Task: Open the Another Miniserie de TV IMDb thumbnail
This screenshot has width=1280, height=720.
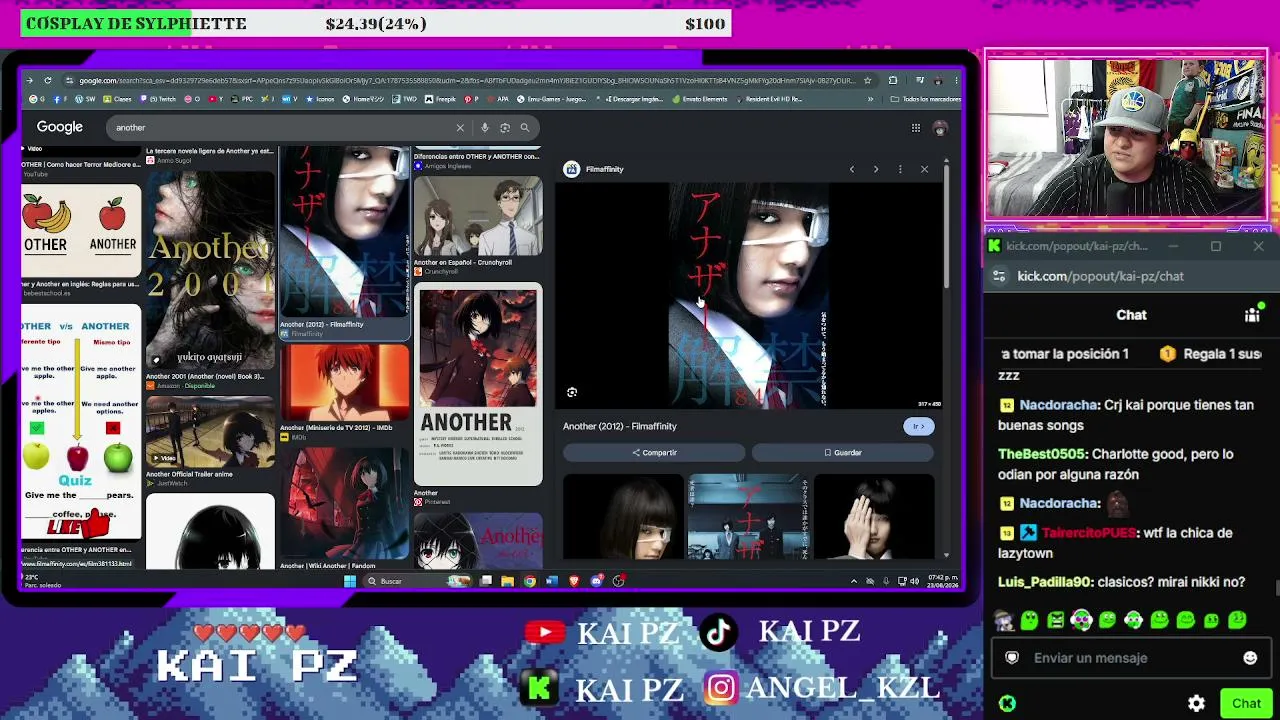Action: (345, 383)
